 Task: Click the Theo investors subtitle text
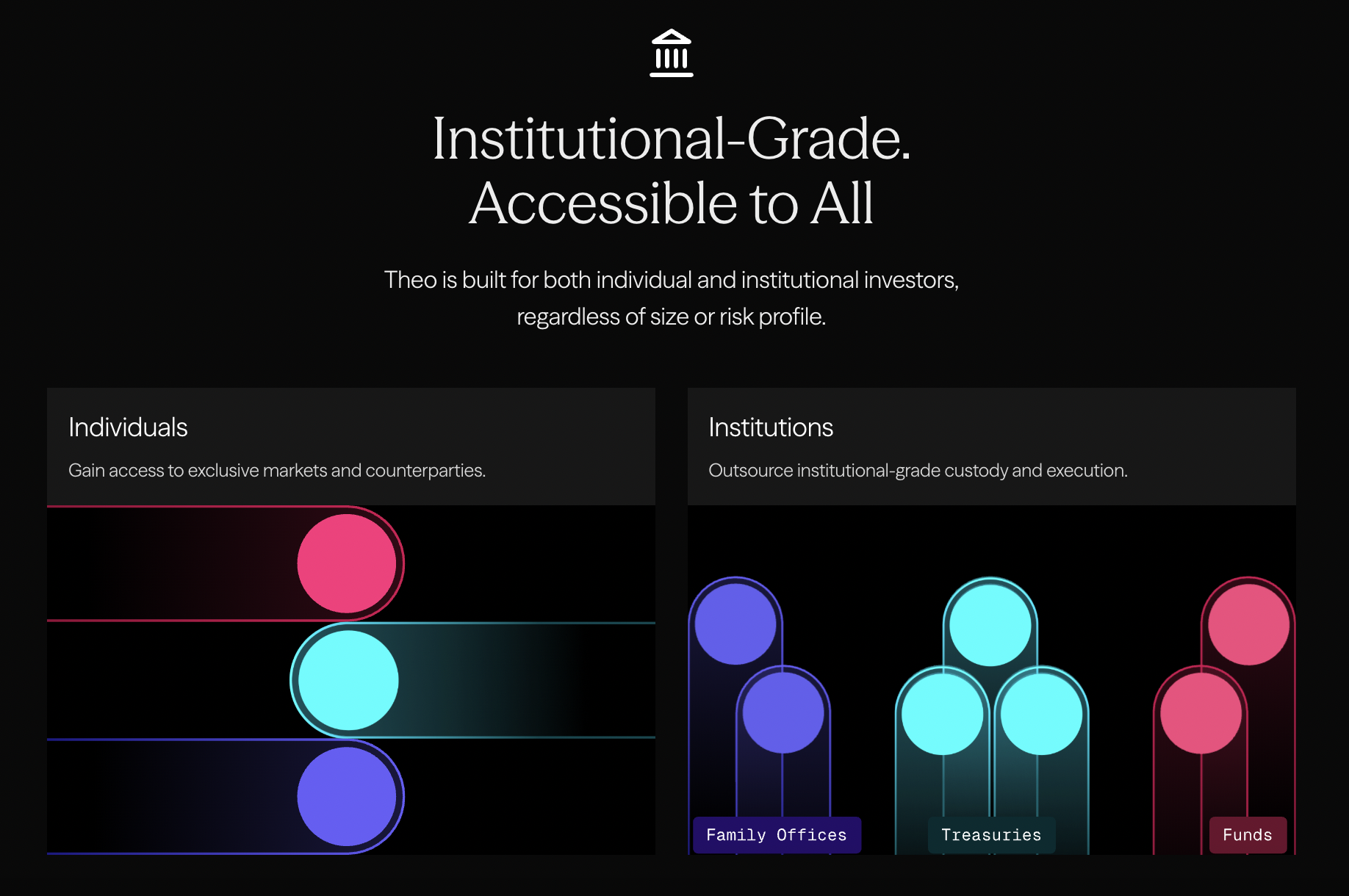[672, 297]
